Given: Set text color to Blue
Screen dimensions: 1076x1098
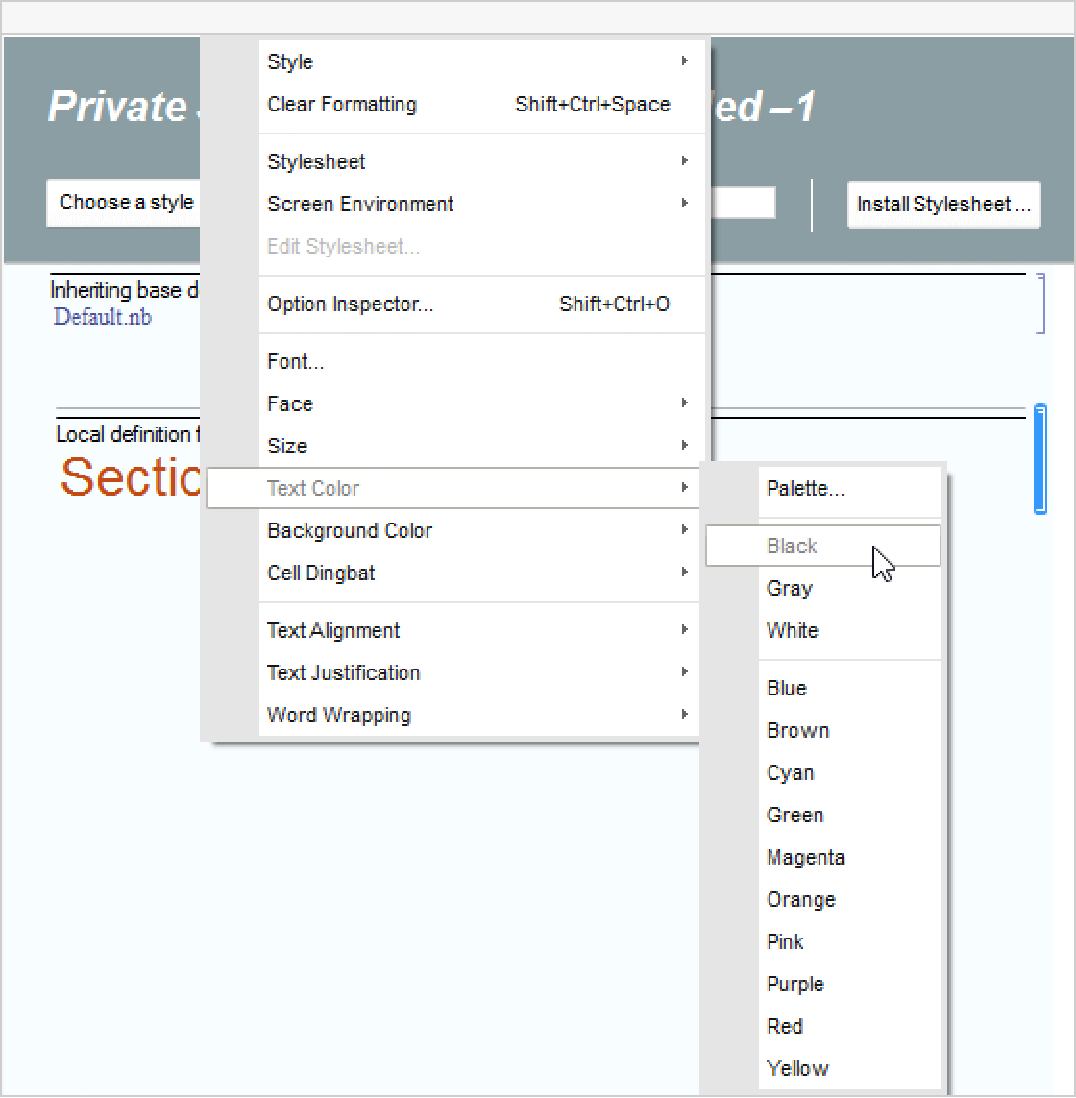Looking at the screenshot, I should click(786, 688).
